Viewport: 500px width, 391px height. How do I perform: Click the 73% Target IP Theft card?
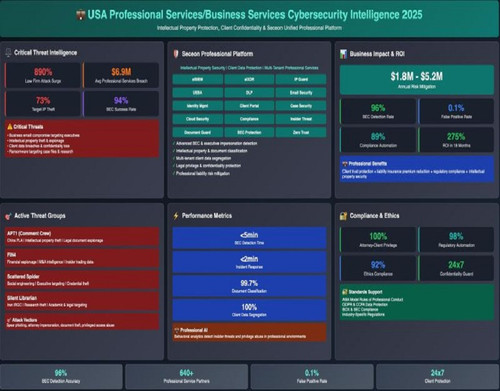(x=43, y=104)
